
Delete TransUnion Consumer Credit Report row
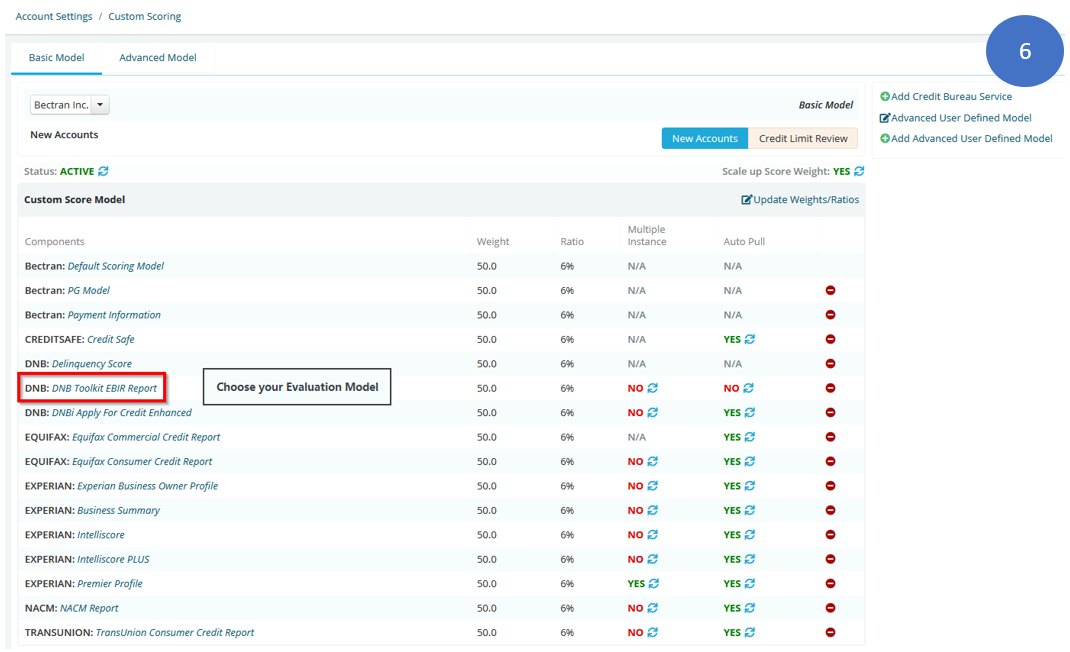830,632
